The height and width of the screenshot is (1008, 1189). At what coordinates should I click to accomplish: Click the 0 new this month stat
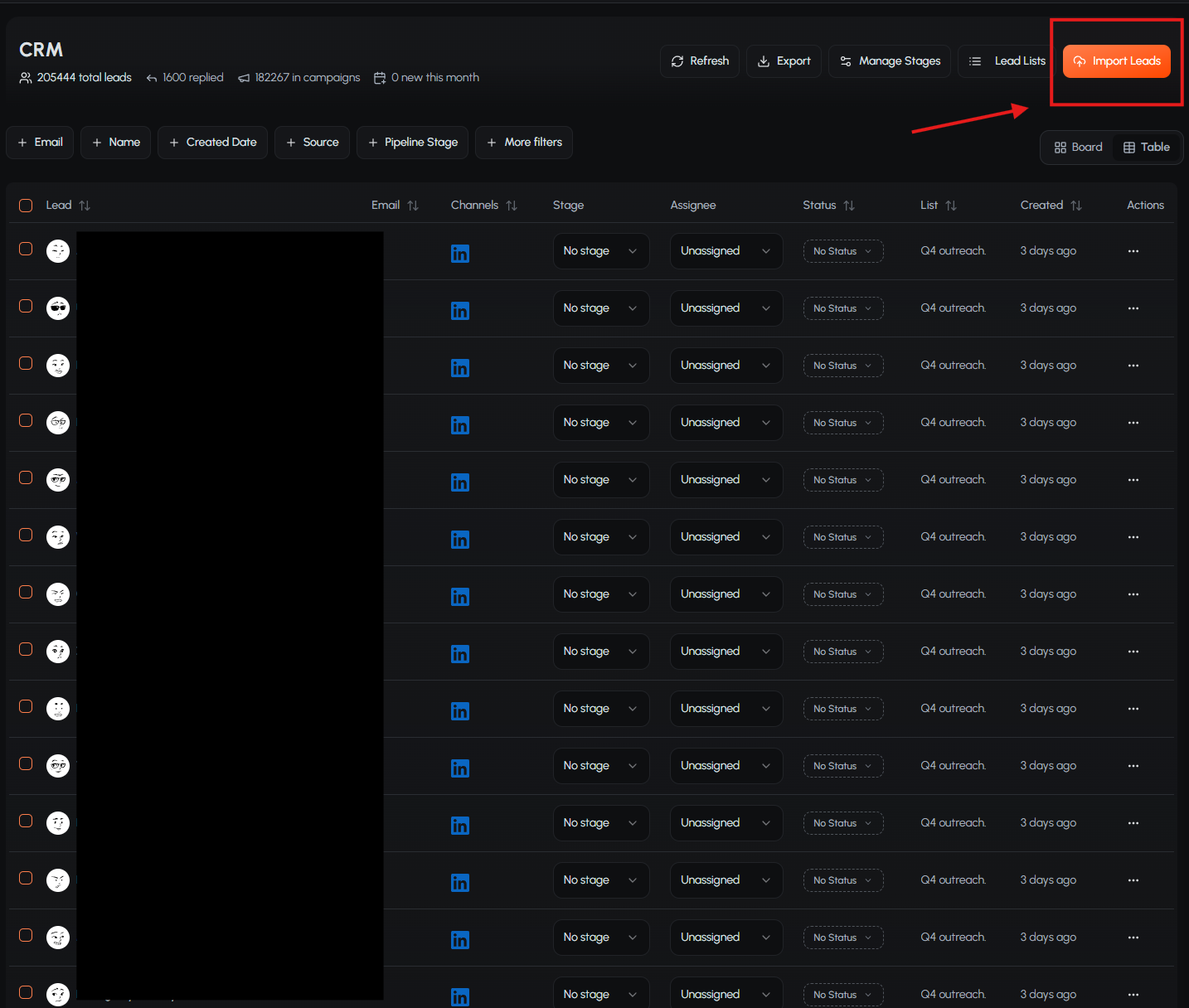[427, 78]
